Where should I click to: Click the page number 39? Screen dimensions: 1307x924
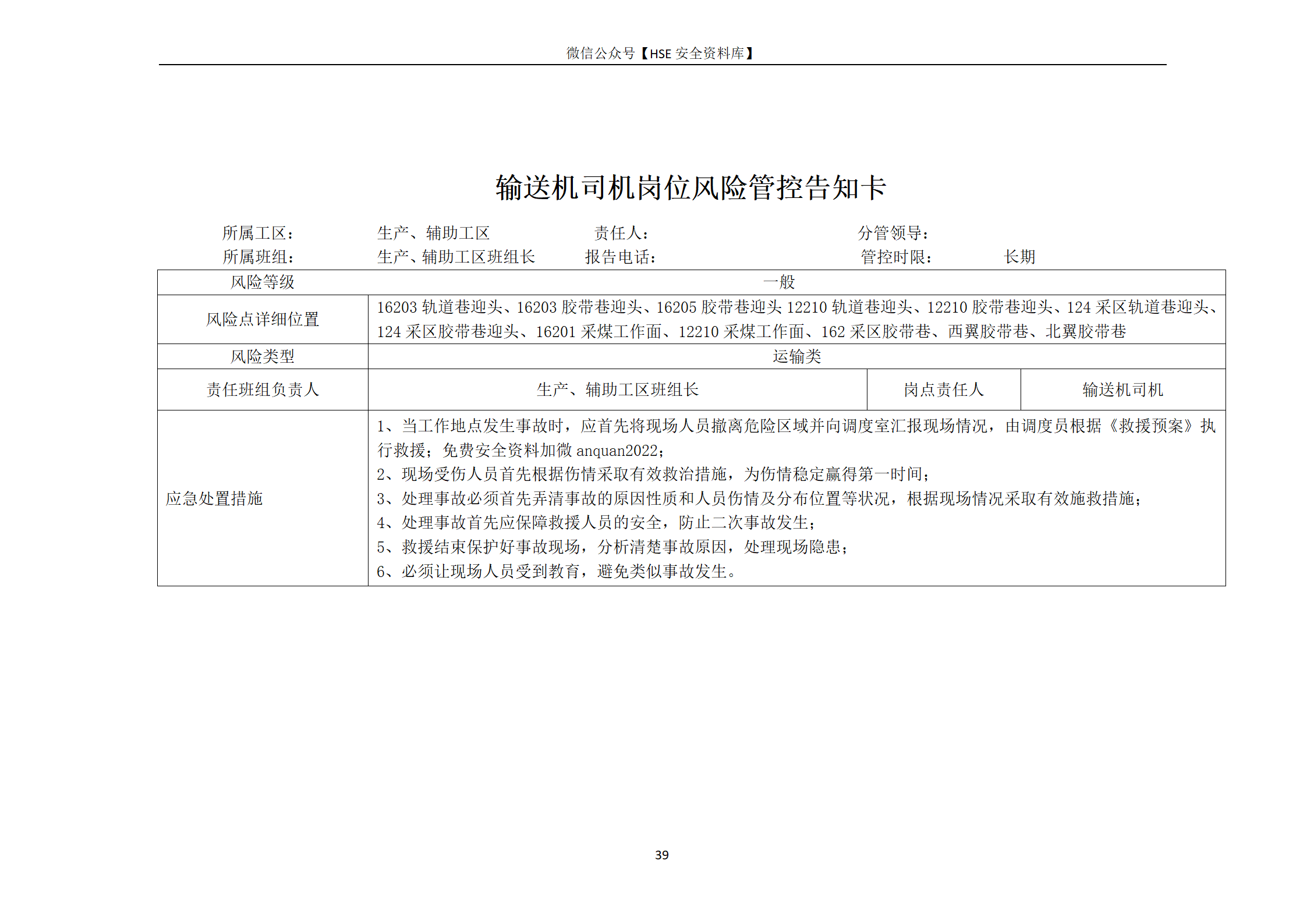pyautogui.click(x=662, y=855)
